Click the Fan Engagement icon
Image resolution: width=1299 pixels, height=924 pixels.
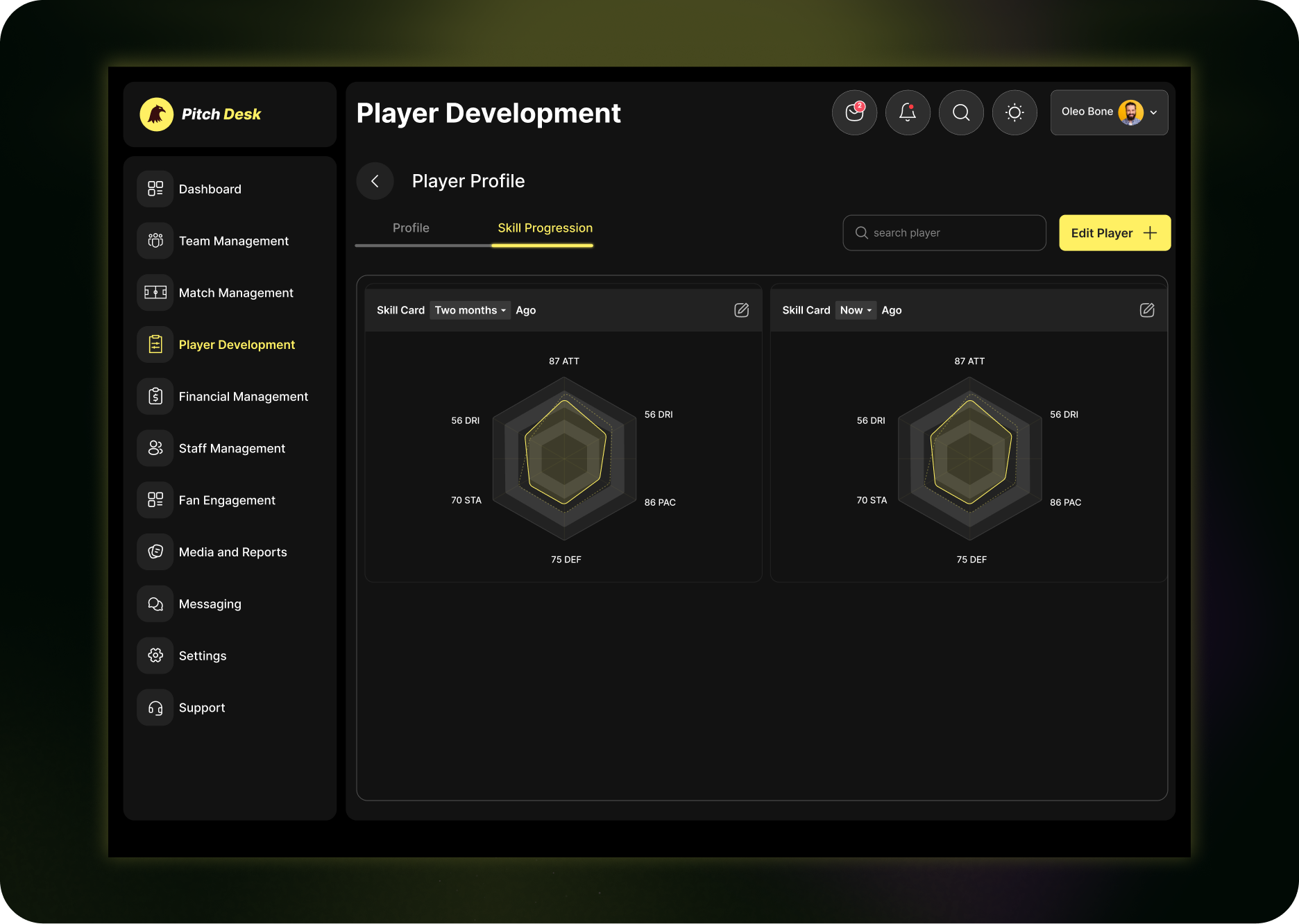click(x=155, y=500)
